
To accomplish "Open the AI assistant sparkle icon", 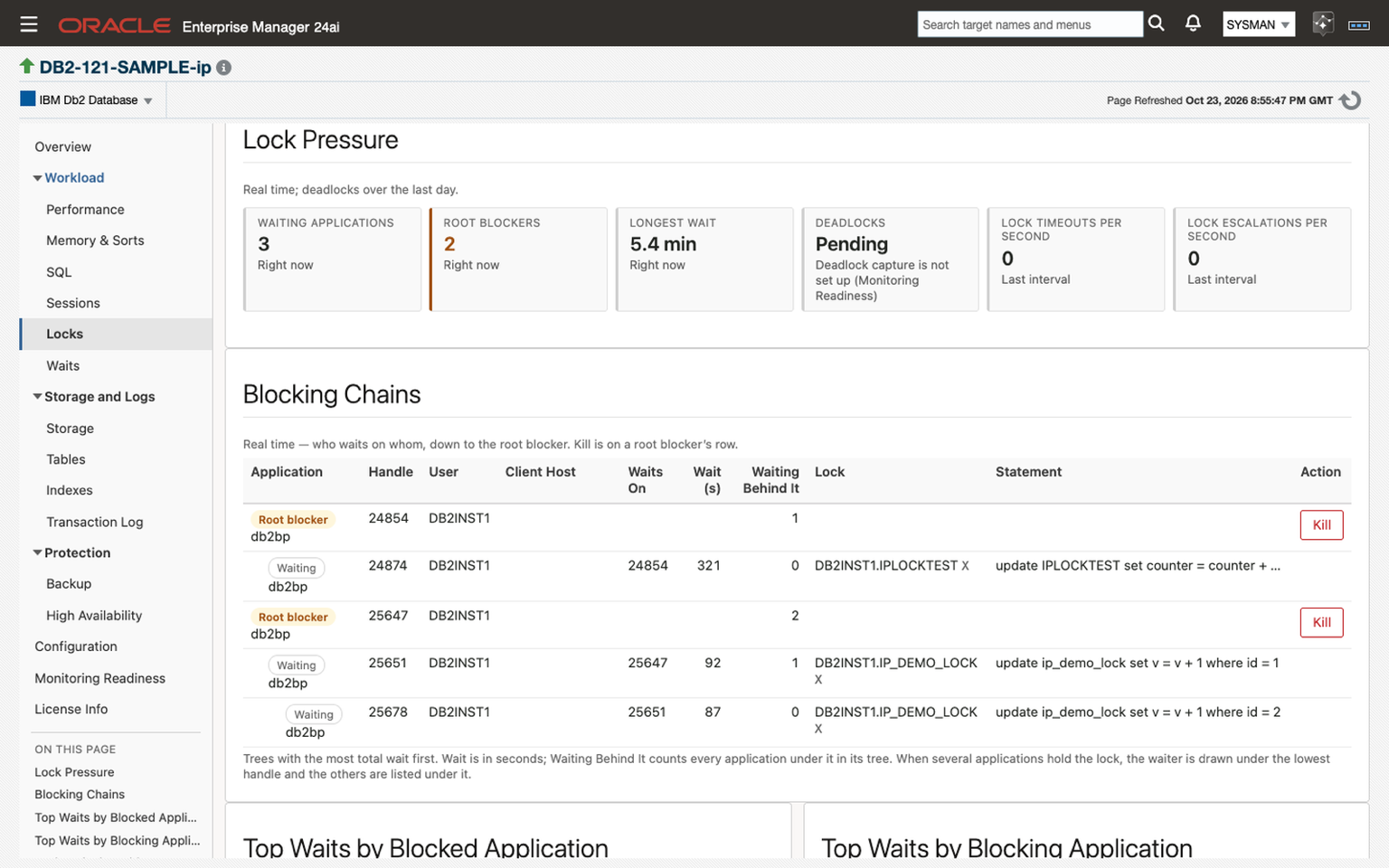I will coord(1322,24).
